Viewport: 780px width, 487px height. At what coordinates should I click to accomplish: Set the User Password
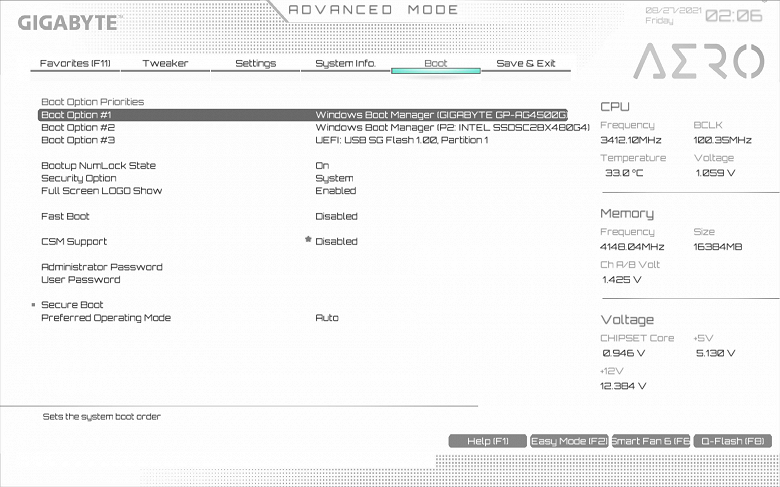click(81, 280)
